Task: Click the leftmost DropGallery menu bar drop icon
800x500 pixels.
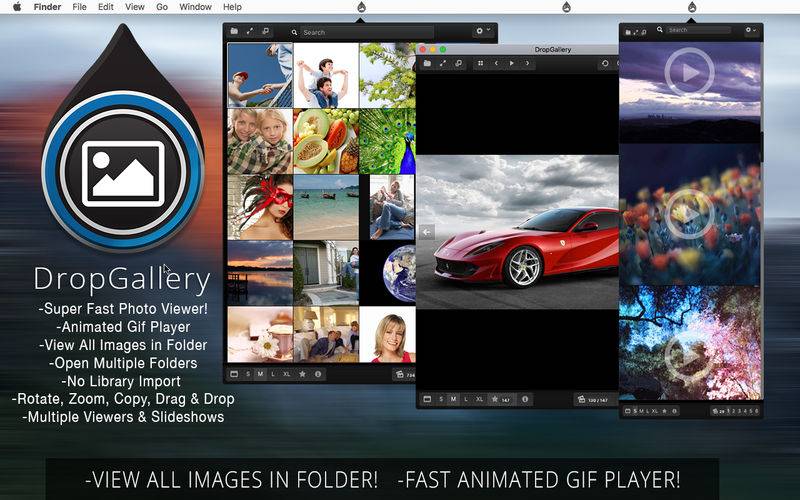Action: 361,7
